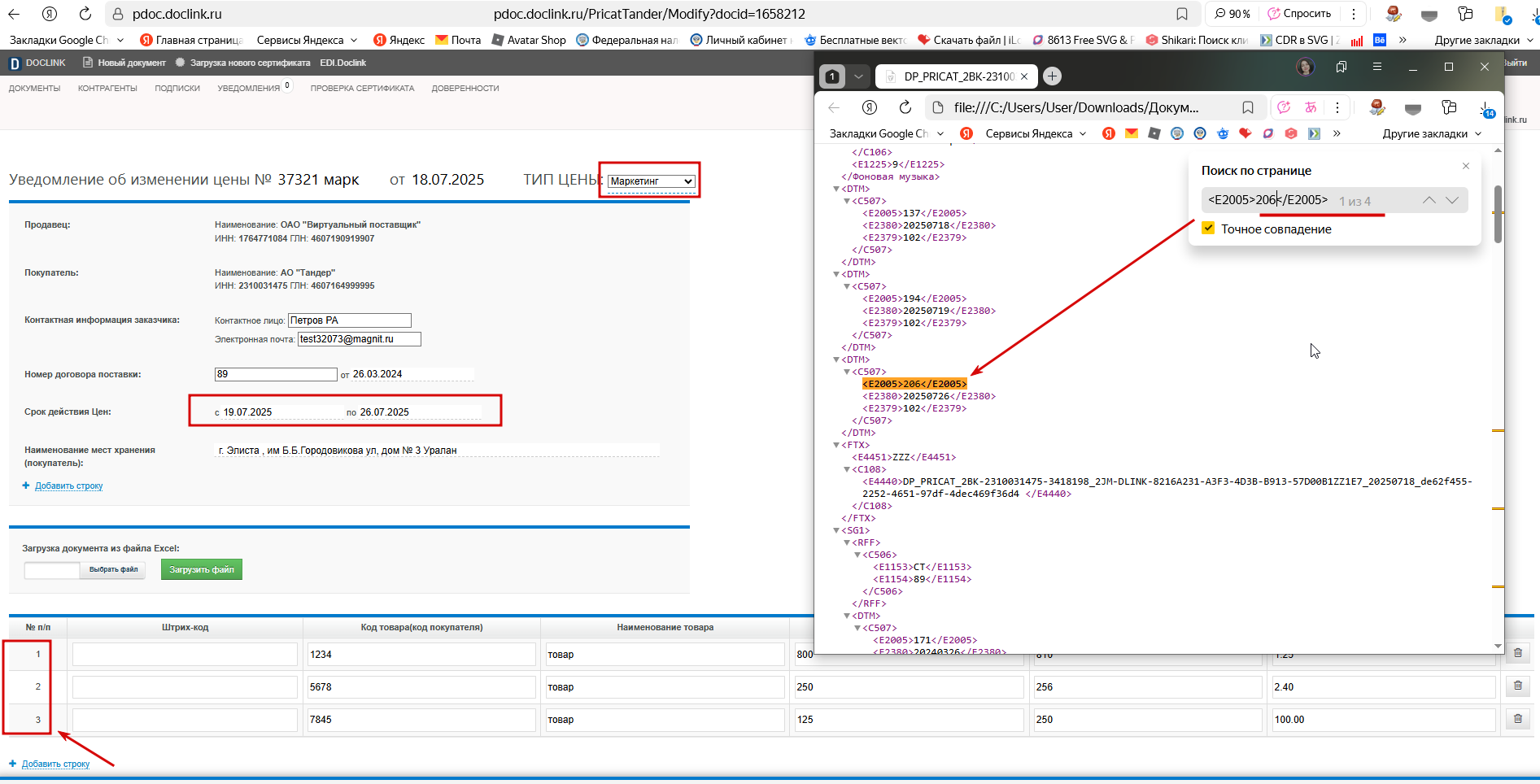
Task: Open ДОВЕРЕННОСТИ menu
Action: pos(465,88)
